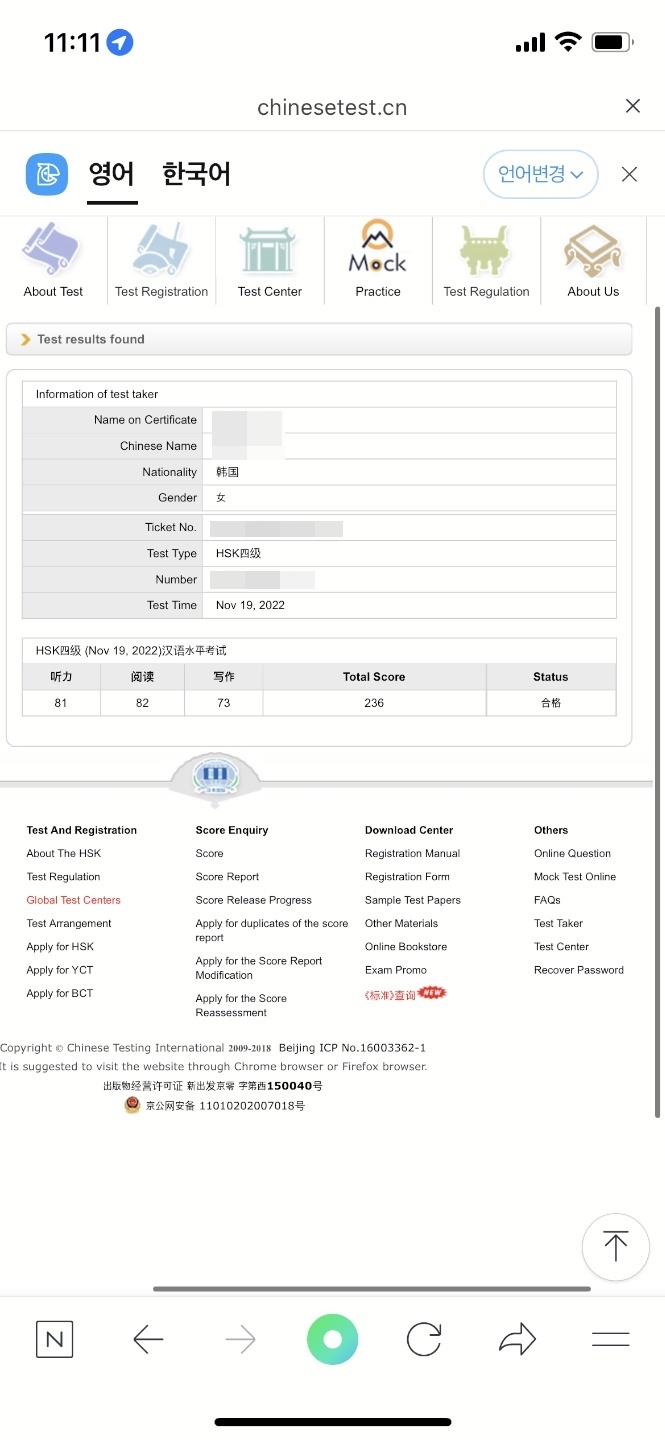Select the Total Score value 236
The width and height of the screenshot is (665, 1440).
coord(374,703)
